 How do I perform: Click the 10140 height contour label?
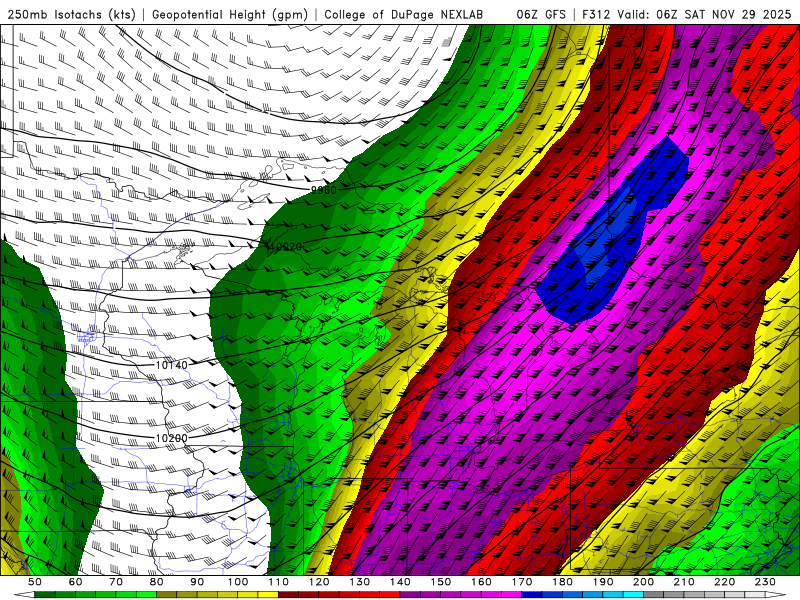pos(172,365)
